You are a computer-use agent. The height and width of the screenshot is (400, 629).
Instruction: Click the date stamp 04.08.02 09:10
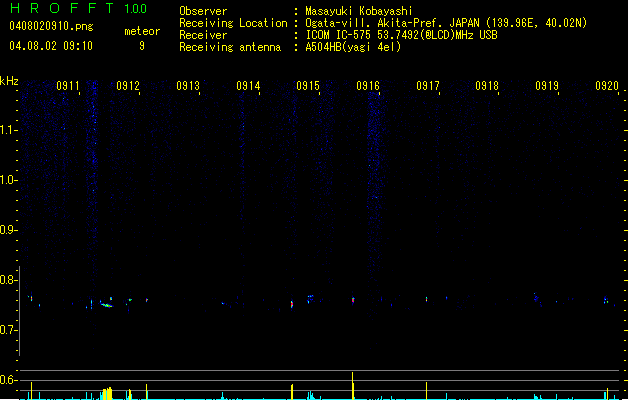(51, 46)
